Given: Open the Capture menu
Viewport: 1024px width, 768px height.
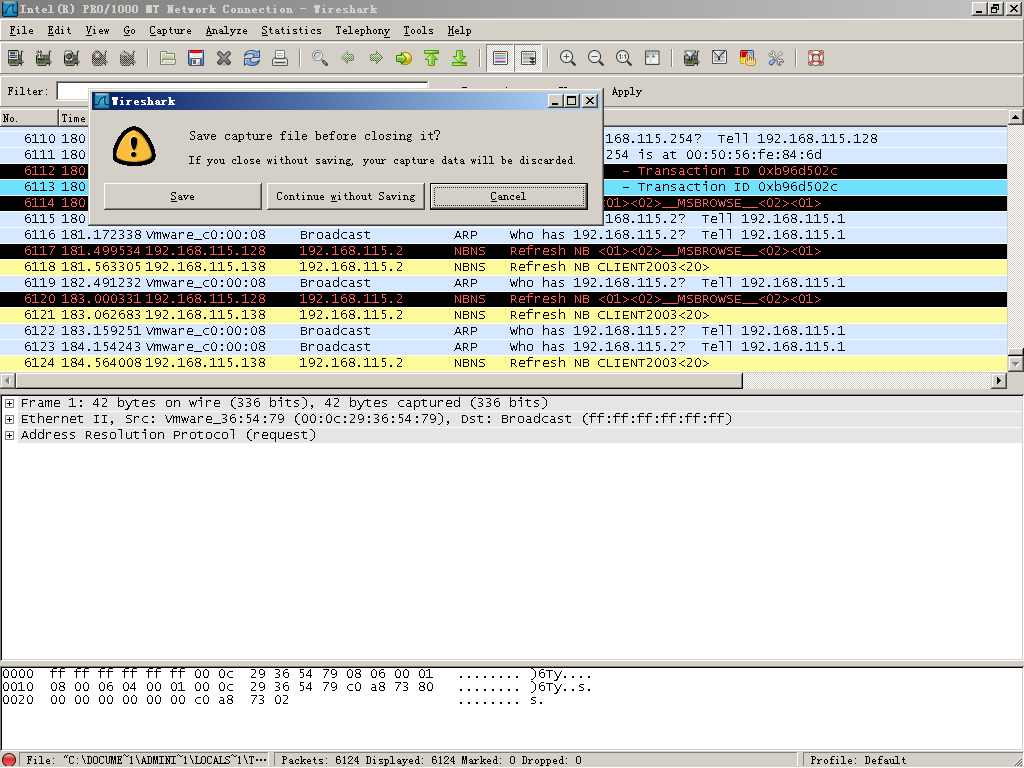Looking at the screenshot, I should pyautogui.click(x=170, y=31).
